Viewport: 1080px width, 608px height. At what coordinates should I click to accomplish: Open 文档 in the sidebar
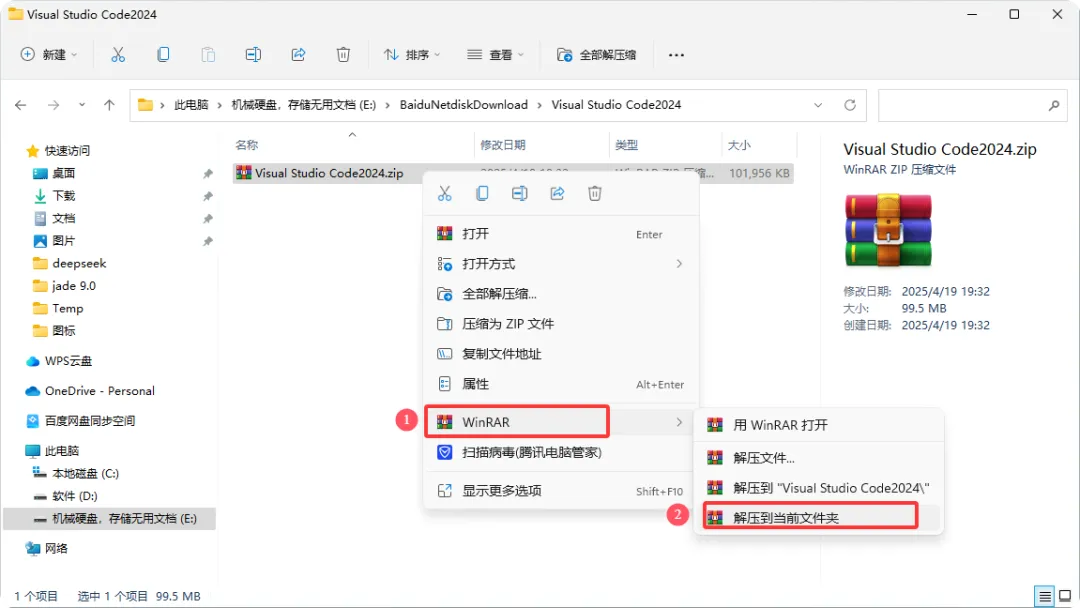point(63,218)
